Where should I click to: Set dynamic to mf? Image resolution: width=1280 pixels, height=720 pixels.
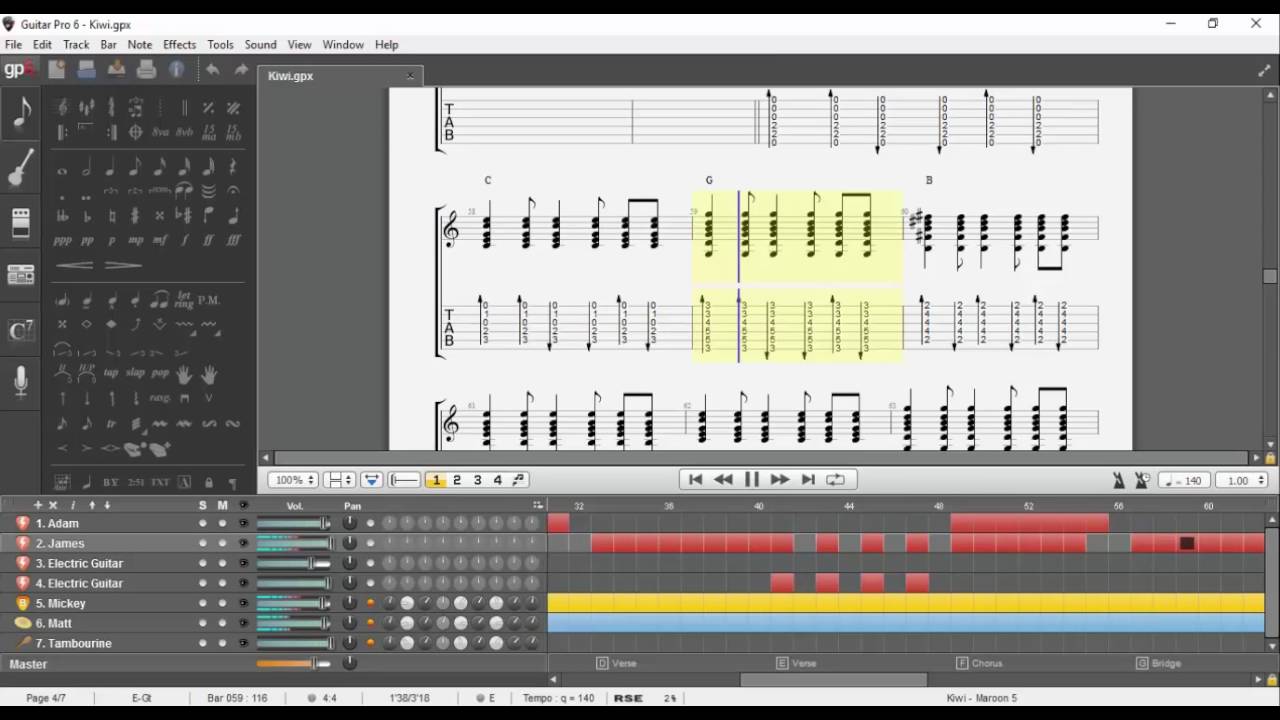pyautogui.click(x=160, y=240)
